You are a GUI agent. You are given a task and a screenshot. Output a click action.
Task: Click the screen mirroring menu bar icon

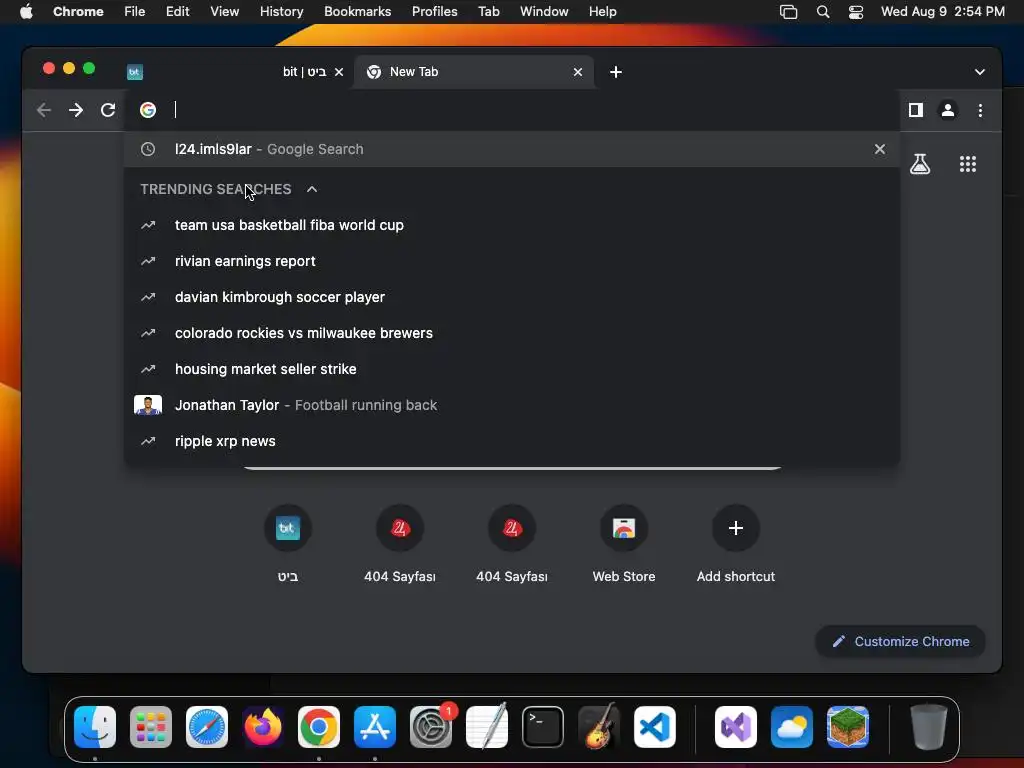788,12
